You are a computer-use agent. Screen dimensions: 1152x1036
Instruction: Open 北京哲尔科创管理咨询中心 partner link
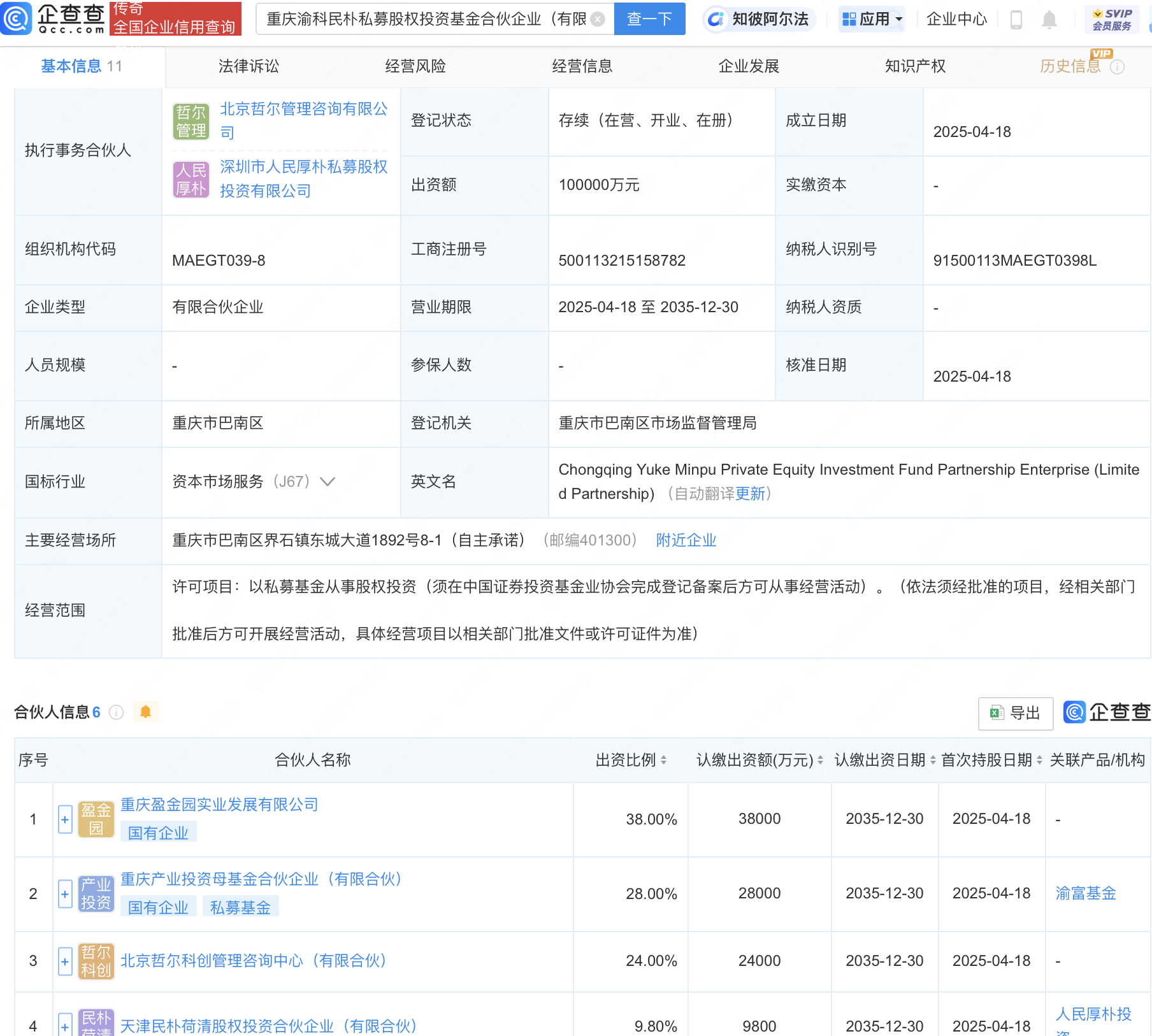pos(254,961)
